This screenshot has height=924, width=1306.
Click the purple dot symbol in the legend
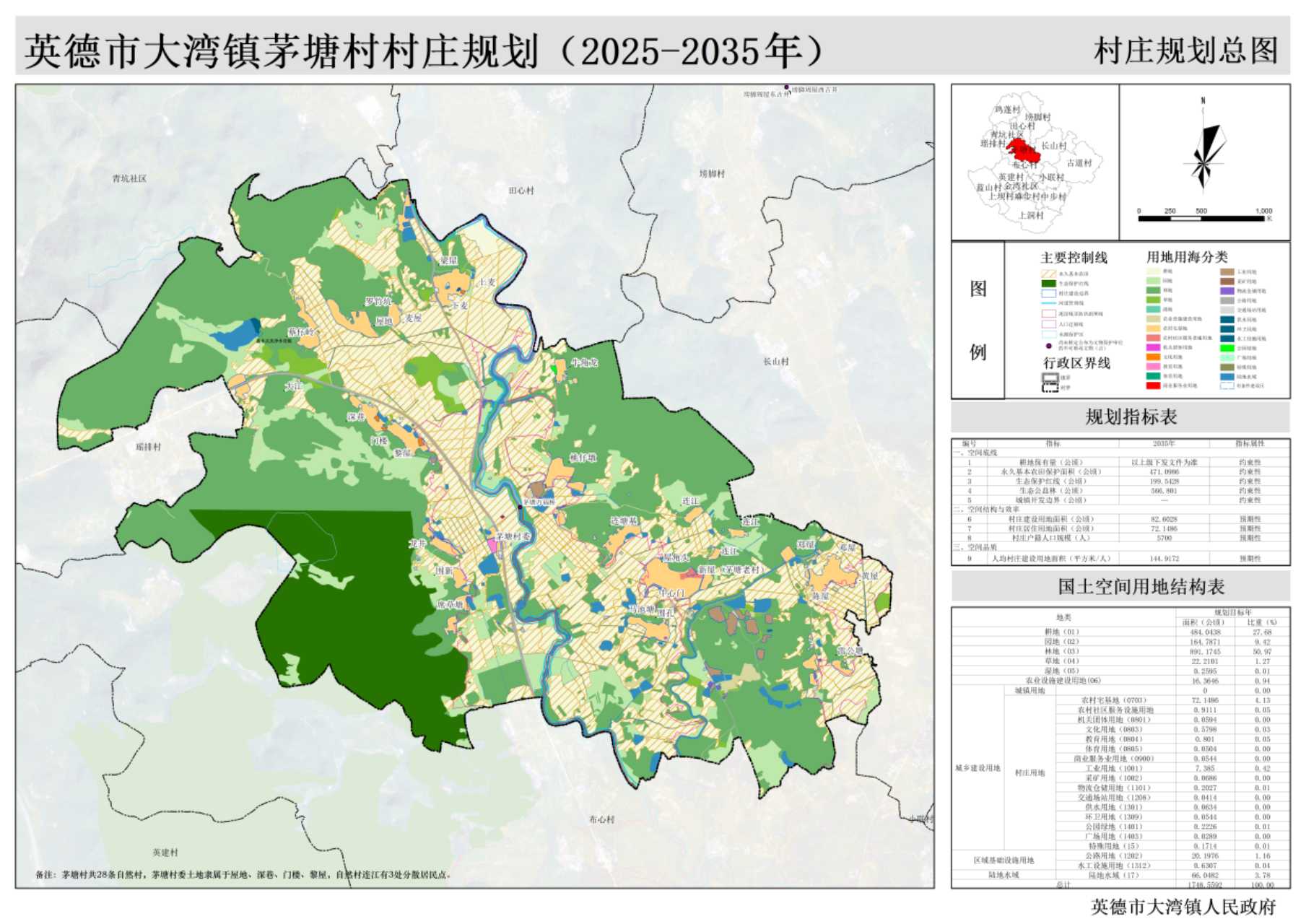coord(1048,346)
